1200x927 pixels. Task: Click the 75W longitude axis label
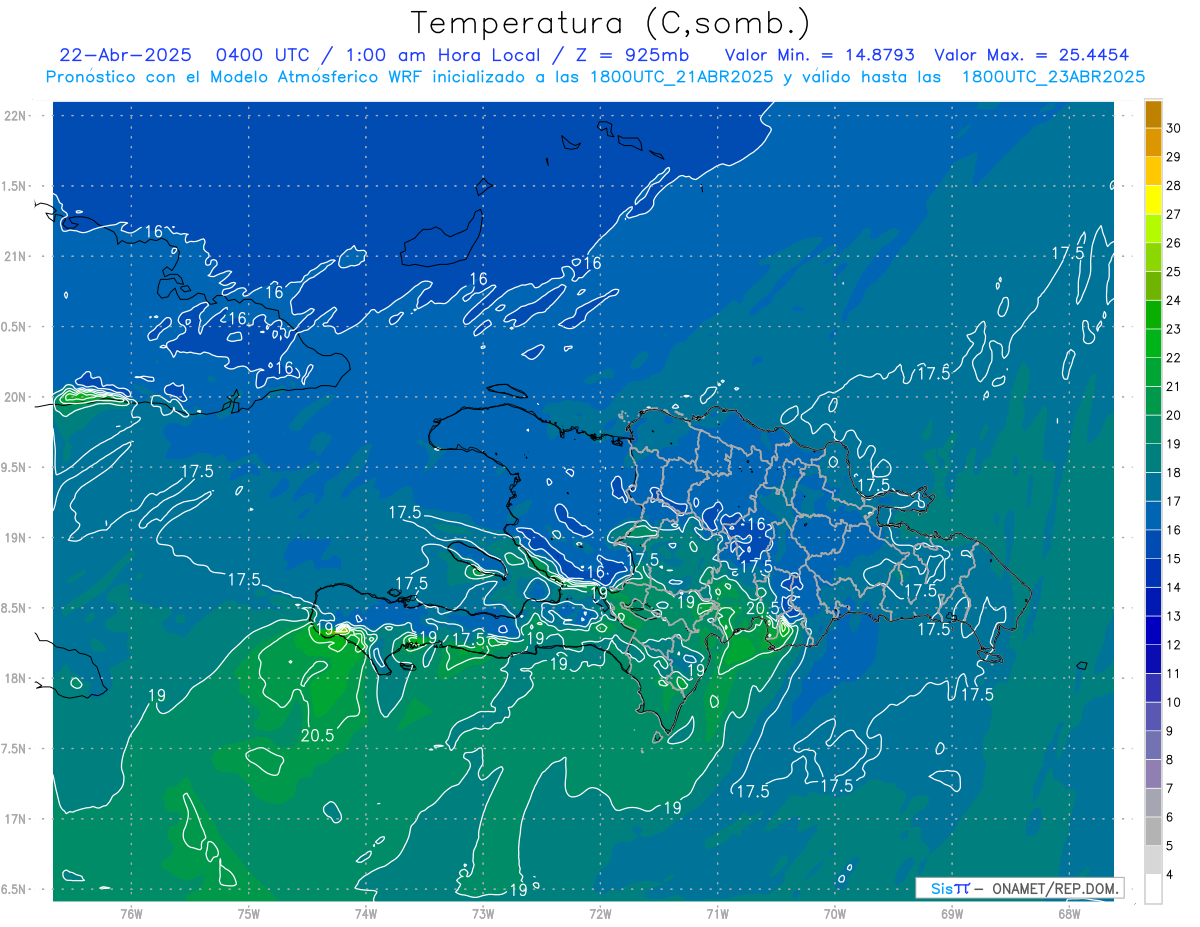pyautogui.click(x=249, y=913)
